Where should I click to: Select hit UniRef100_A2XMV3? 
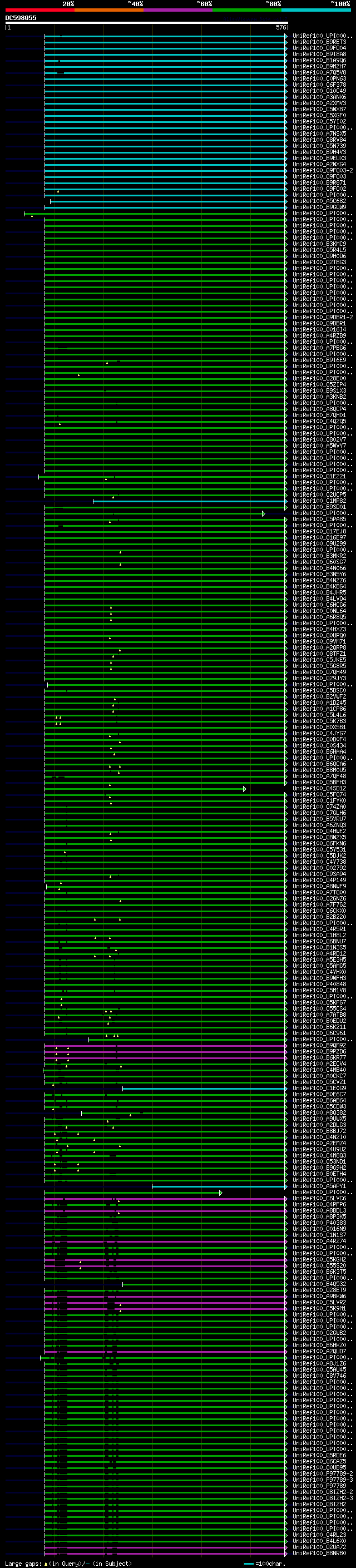tap(319, 103)
